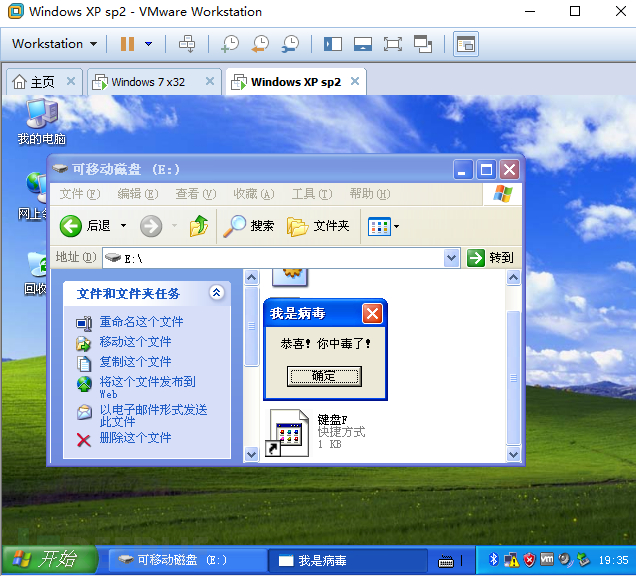Viewport: 636px width, 577px height.
Task: Open the 编辑(E) menu
Action: coord(138,194)
